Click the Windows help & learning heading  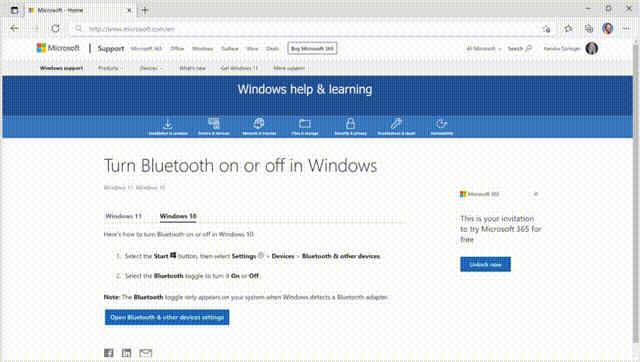(305, 89)
